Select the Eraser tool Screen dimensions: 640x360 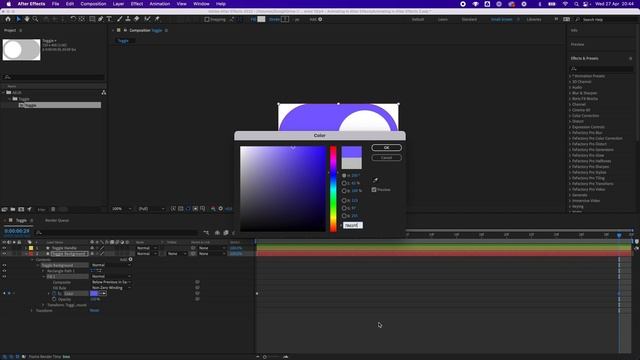(136, 19)
